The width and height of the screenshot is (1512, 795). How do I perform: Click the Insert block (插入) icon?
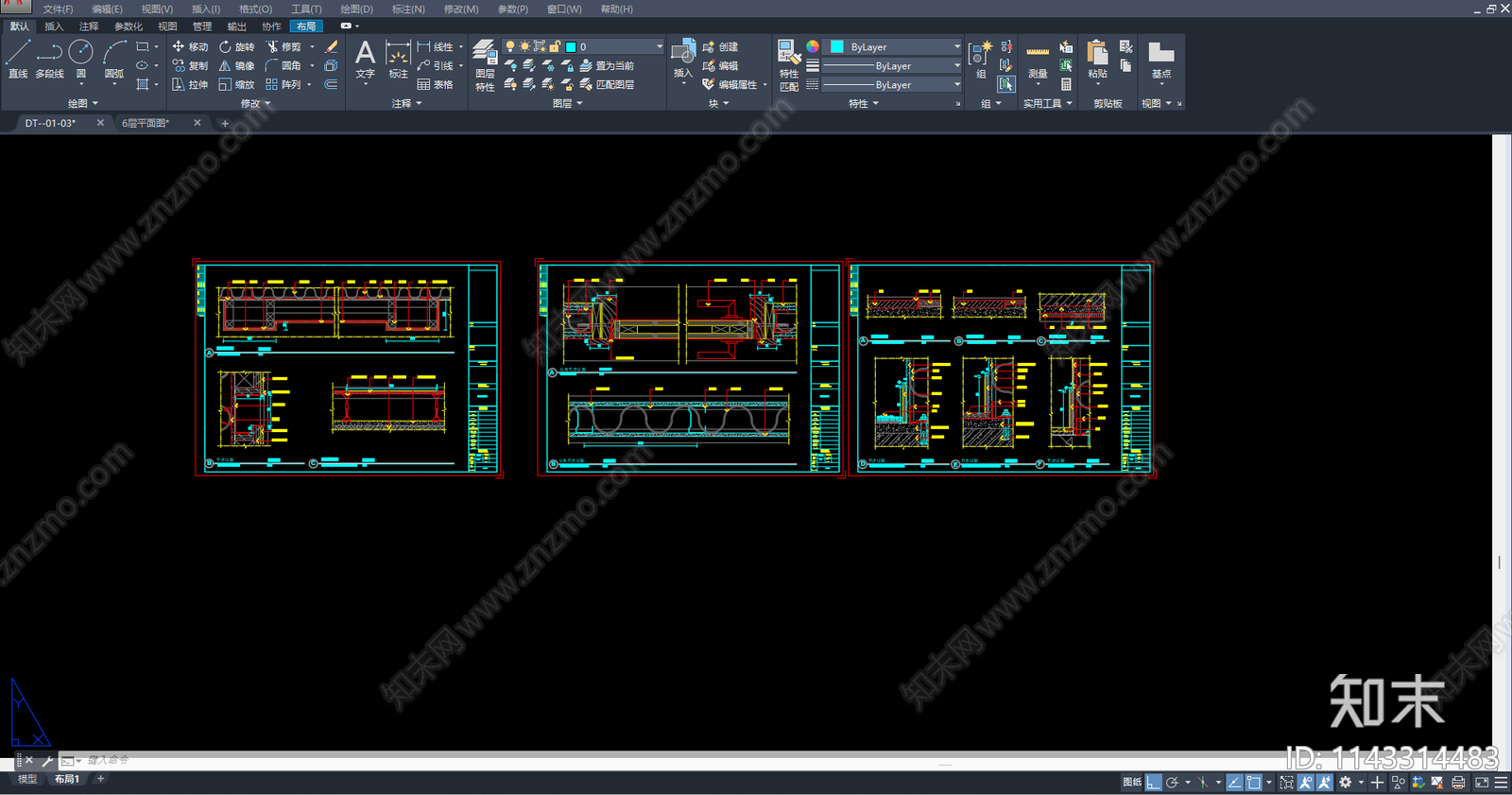coord(683,60)
